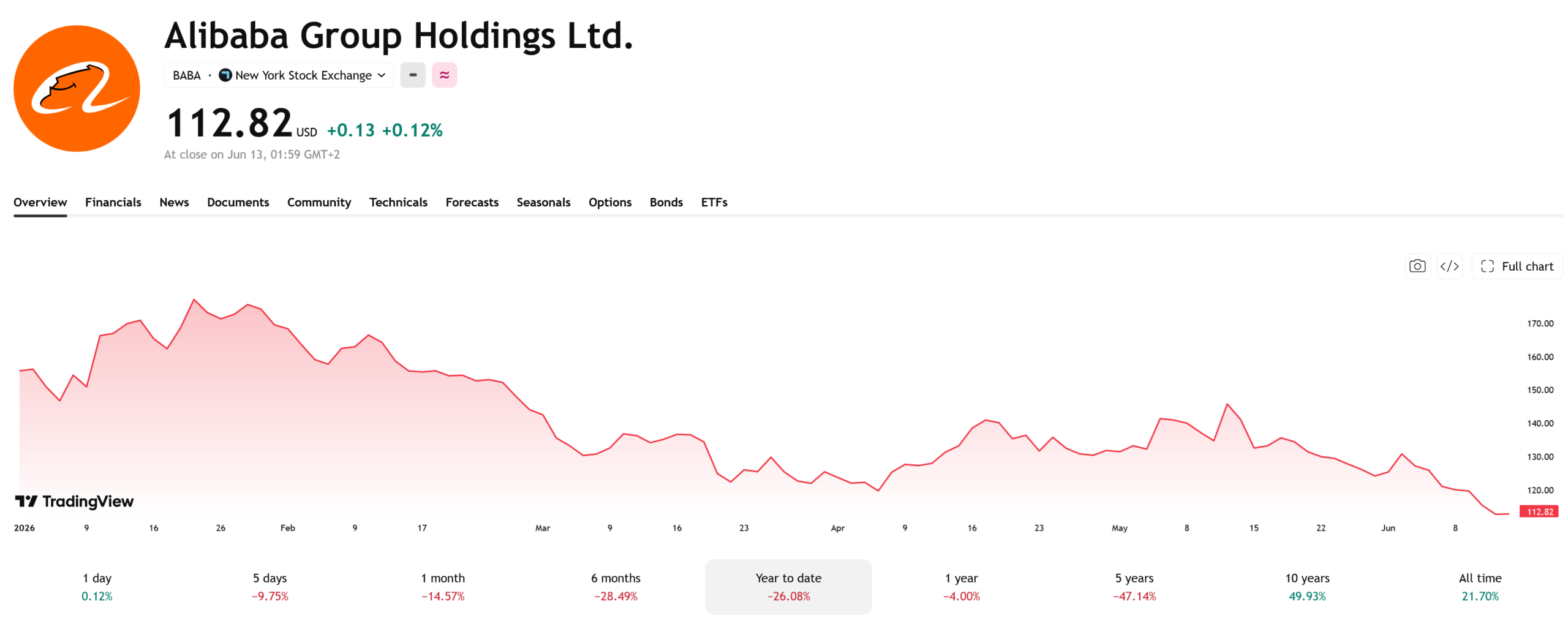Switch to Seasonals tab
This screenshot has height=618, width=1568.
pyautogui.click(x=543, y=202)
